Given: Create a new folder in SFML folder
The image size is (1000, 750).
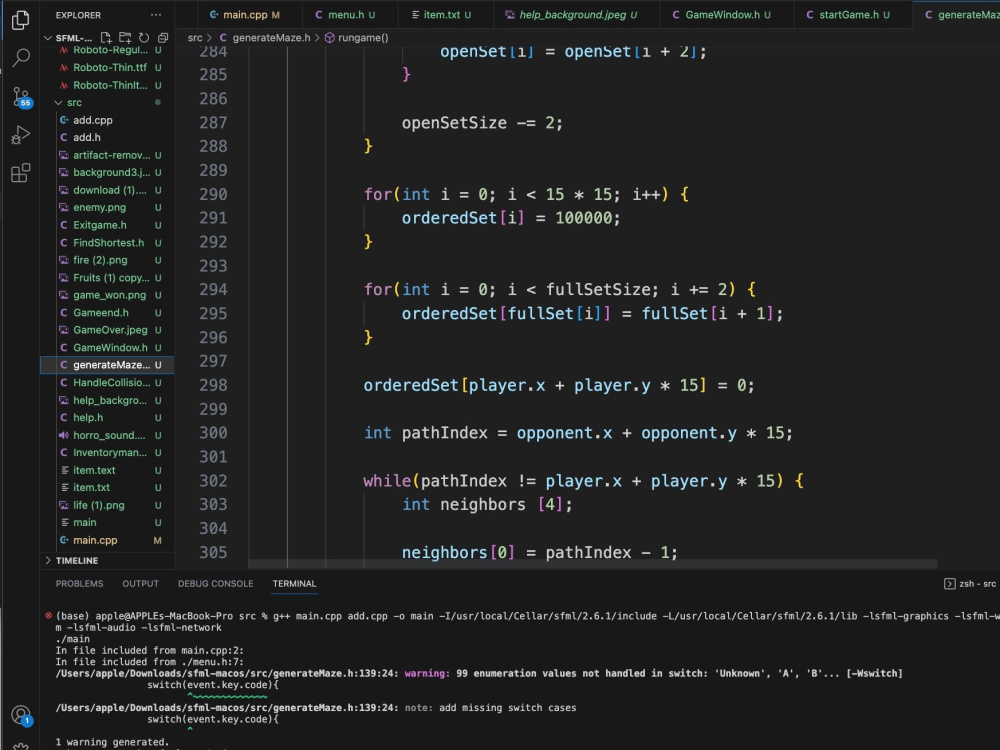Looking at the screenshot, I should click(125, 38).
